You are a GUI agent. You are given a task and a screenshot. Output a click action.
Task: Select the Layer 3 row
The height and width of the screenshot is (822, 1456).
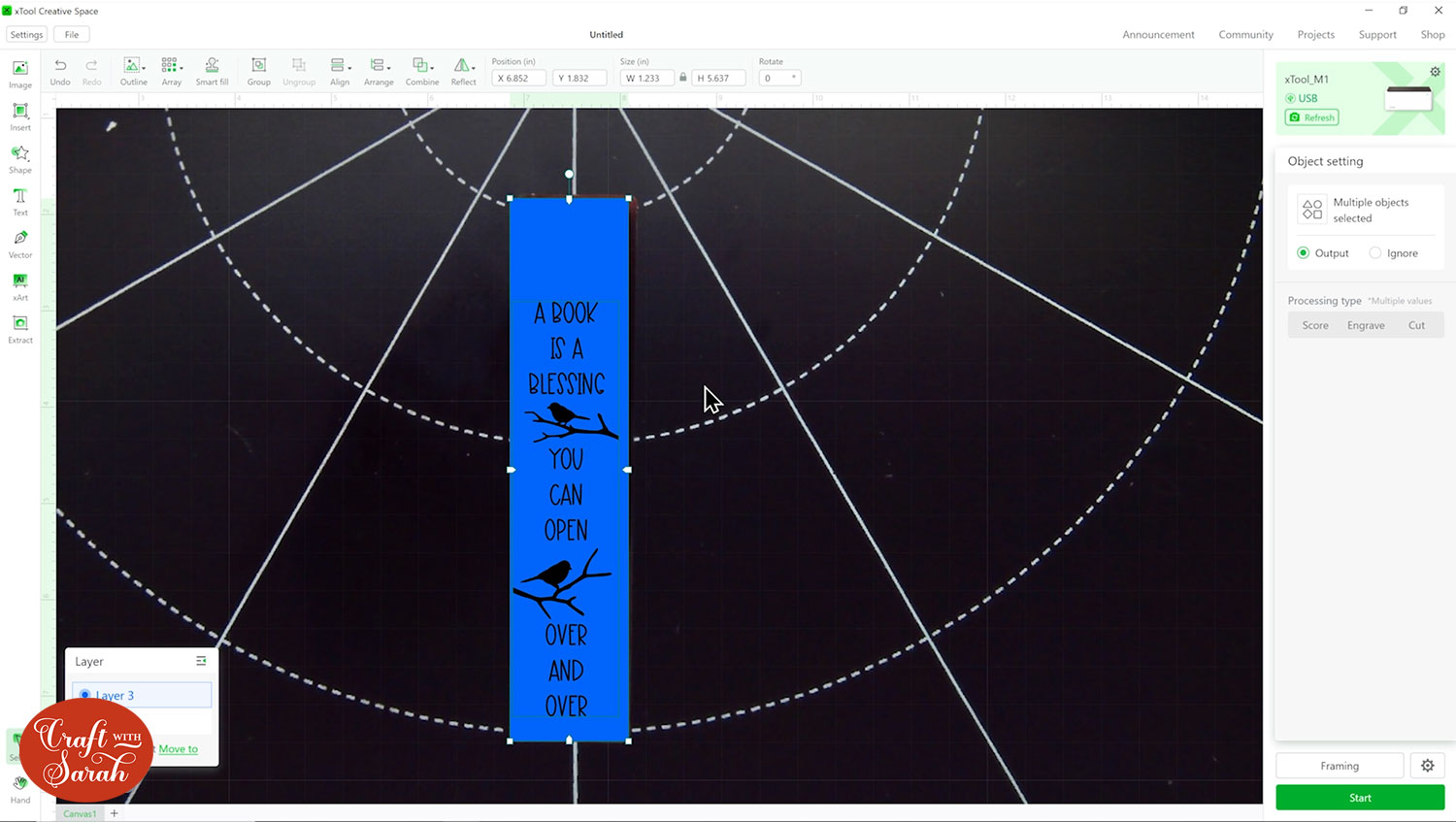(142, 695)
